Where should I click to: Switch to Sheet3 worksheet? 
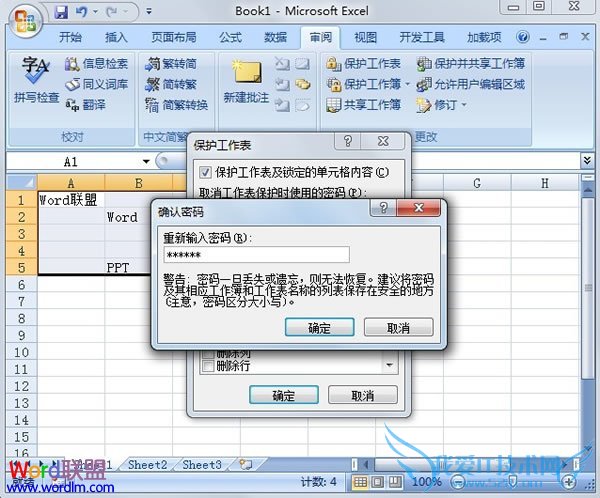click(202, 465)
